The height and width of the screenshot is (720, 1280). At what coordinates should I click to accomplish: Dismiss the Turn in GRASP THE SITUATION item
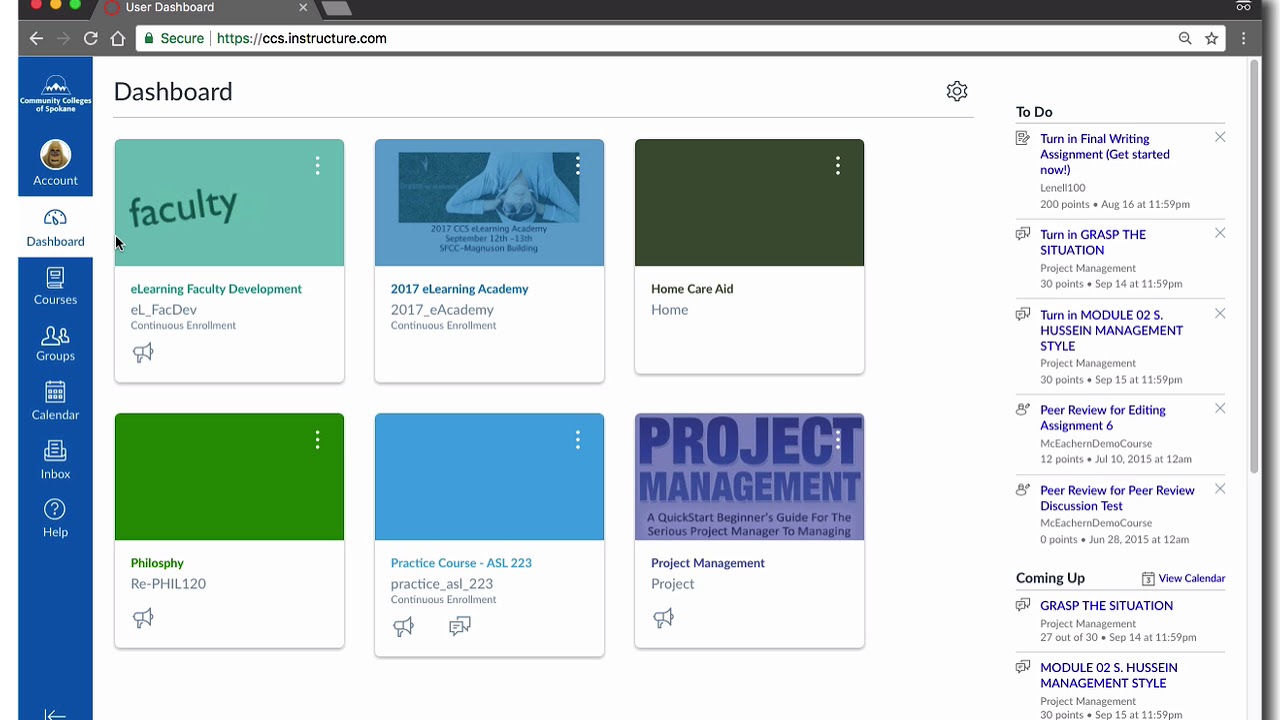pyautogui.click(x=1219, y=233)
